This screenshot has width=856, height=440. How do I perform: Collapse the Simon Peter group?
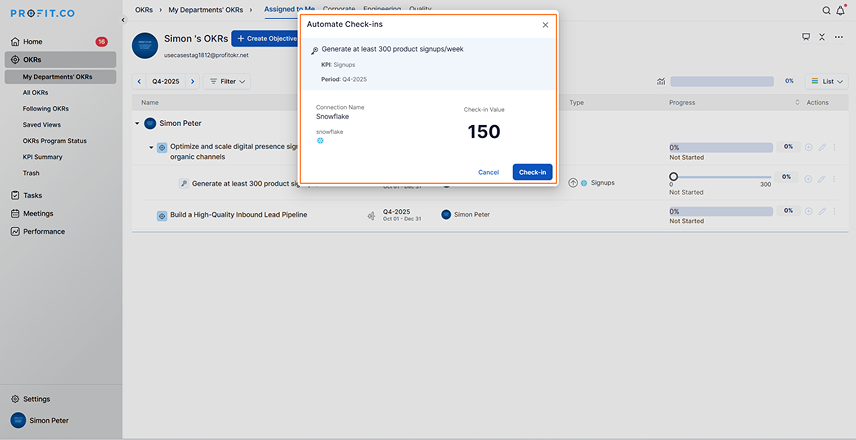pyautogui.click(x=137, y=123)
